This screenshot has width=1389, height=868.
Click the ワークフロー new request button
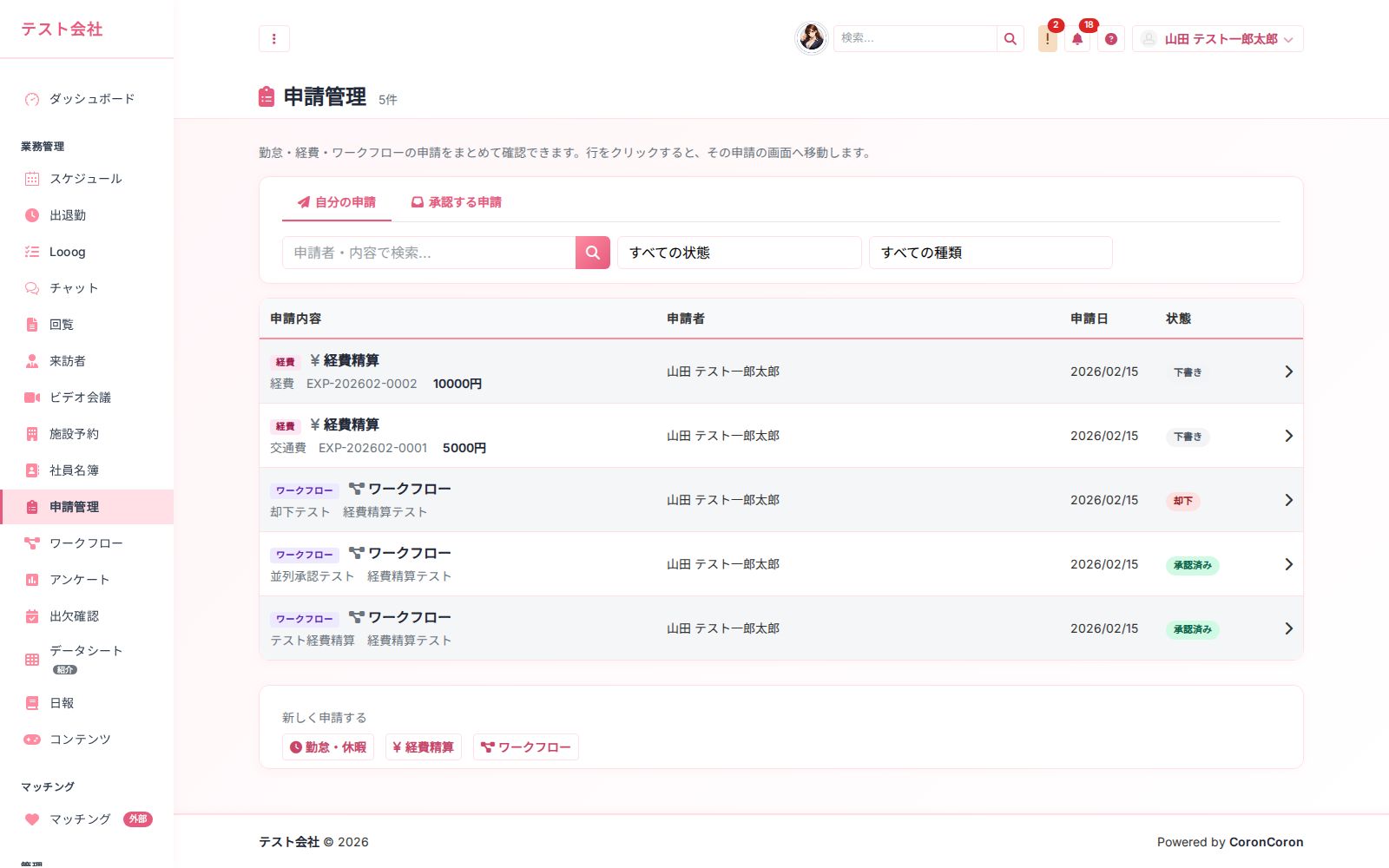coord(526,747)
